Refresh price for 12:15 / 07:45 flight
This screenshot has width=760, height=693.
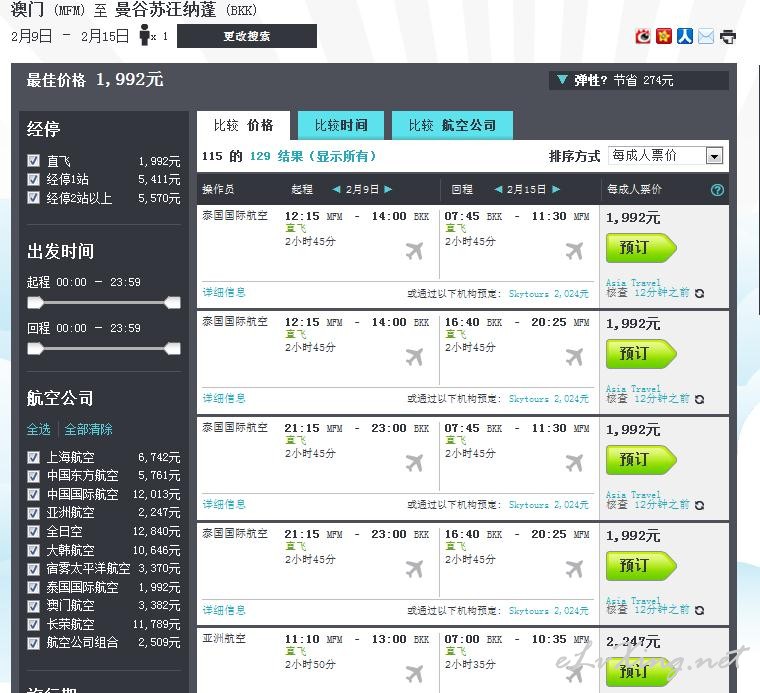tap(699, 293)
